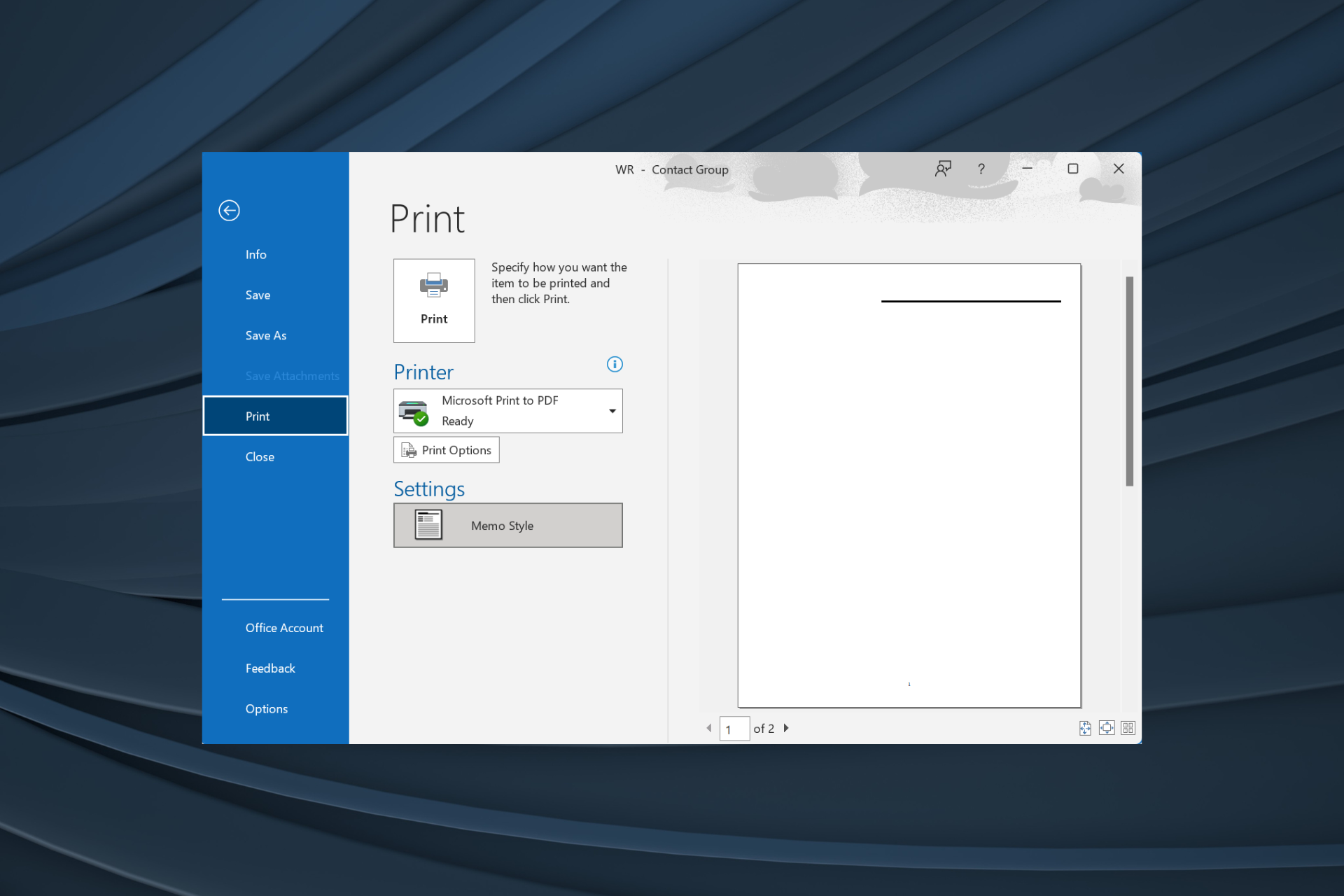Switch preview to actual size icon
1344x896 pixels.
pos(1085,728)
